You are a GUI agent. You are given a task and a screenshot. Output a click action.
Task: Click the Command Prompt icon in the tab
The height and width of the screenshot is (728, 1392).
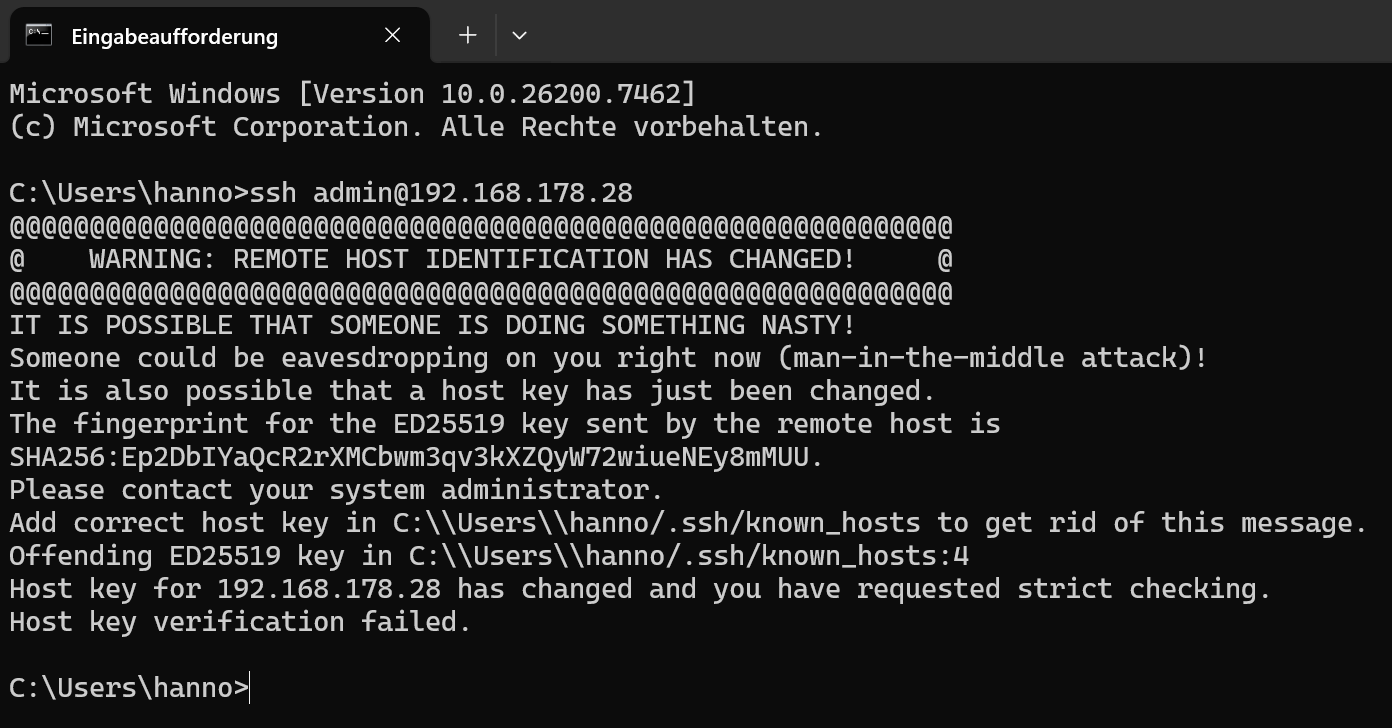click(x=39, y=35)
